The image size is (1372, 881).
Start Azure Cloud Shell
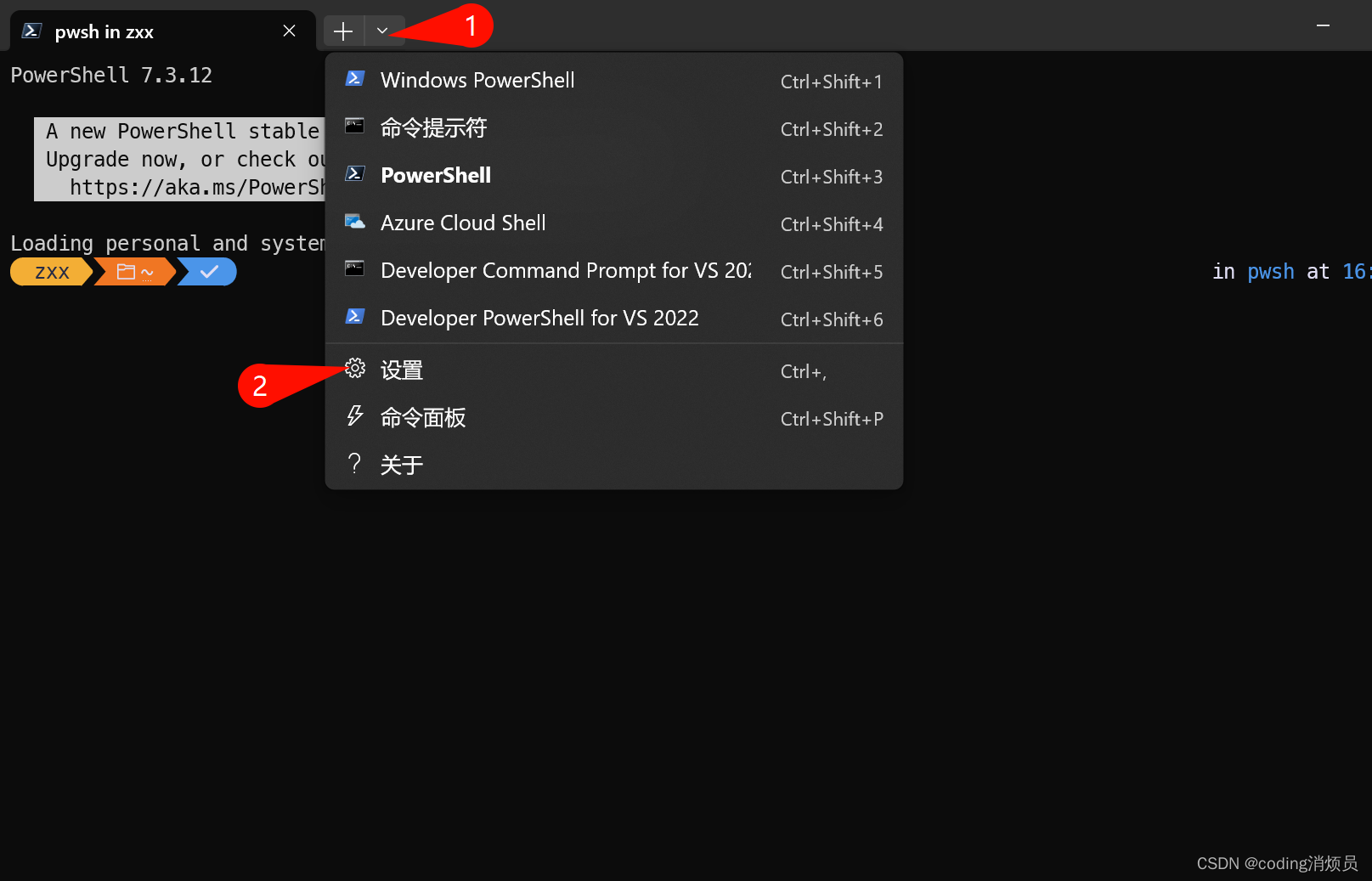[x=613, y=223]
